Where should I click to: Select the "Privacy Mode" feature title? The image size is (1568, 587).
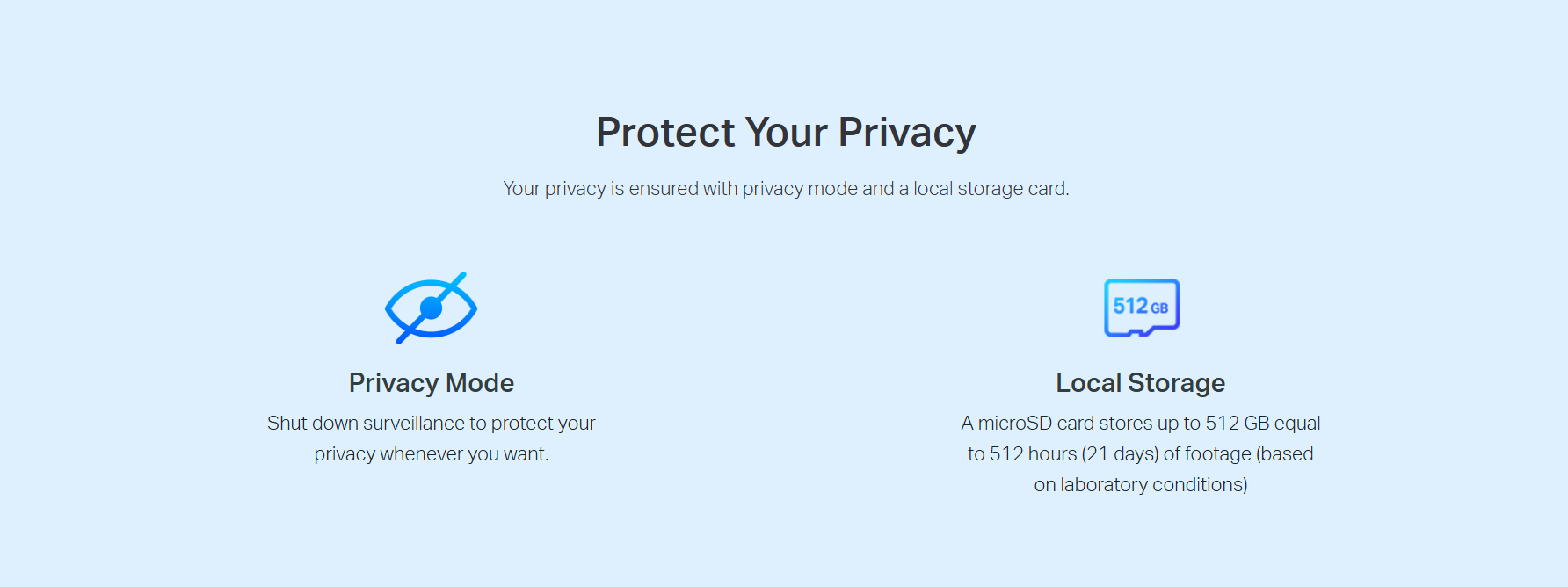[431, 383]
